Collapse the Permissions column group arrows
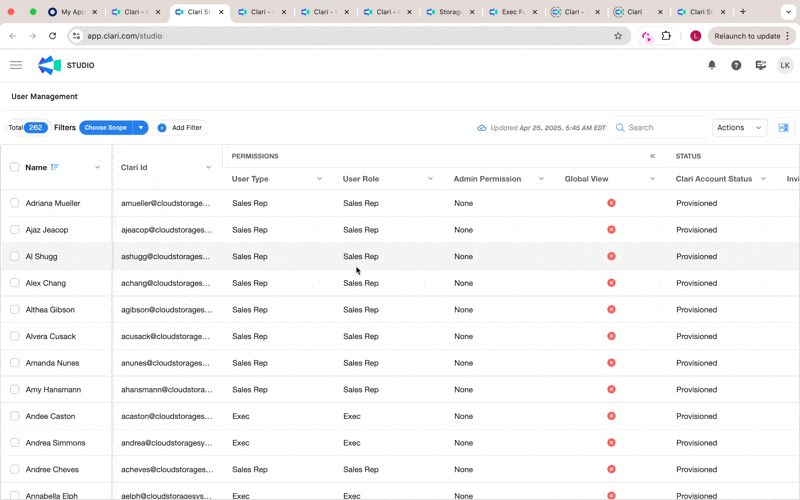800x500 pixels. [652, 156]
